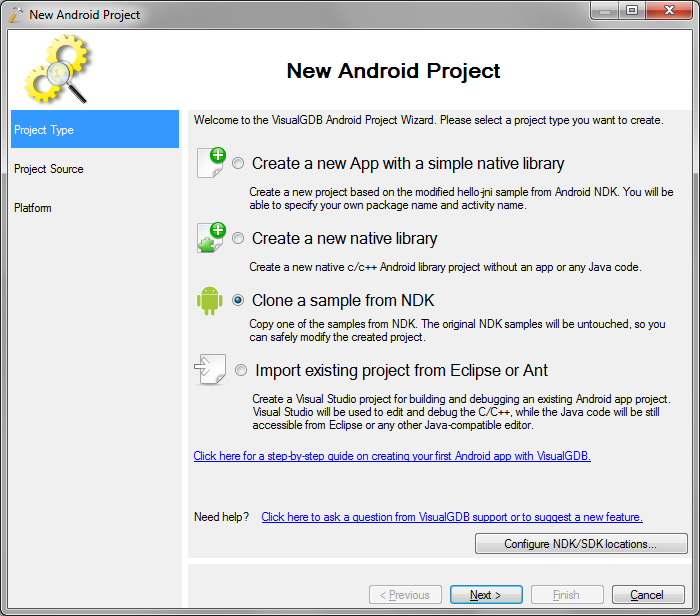Minimize the New Android Project window
The width and height of the screenshot is (700, 616).
[605, 10]
